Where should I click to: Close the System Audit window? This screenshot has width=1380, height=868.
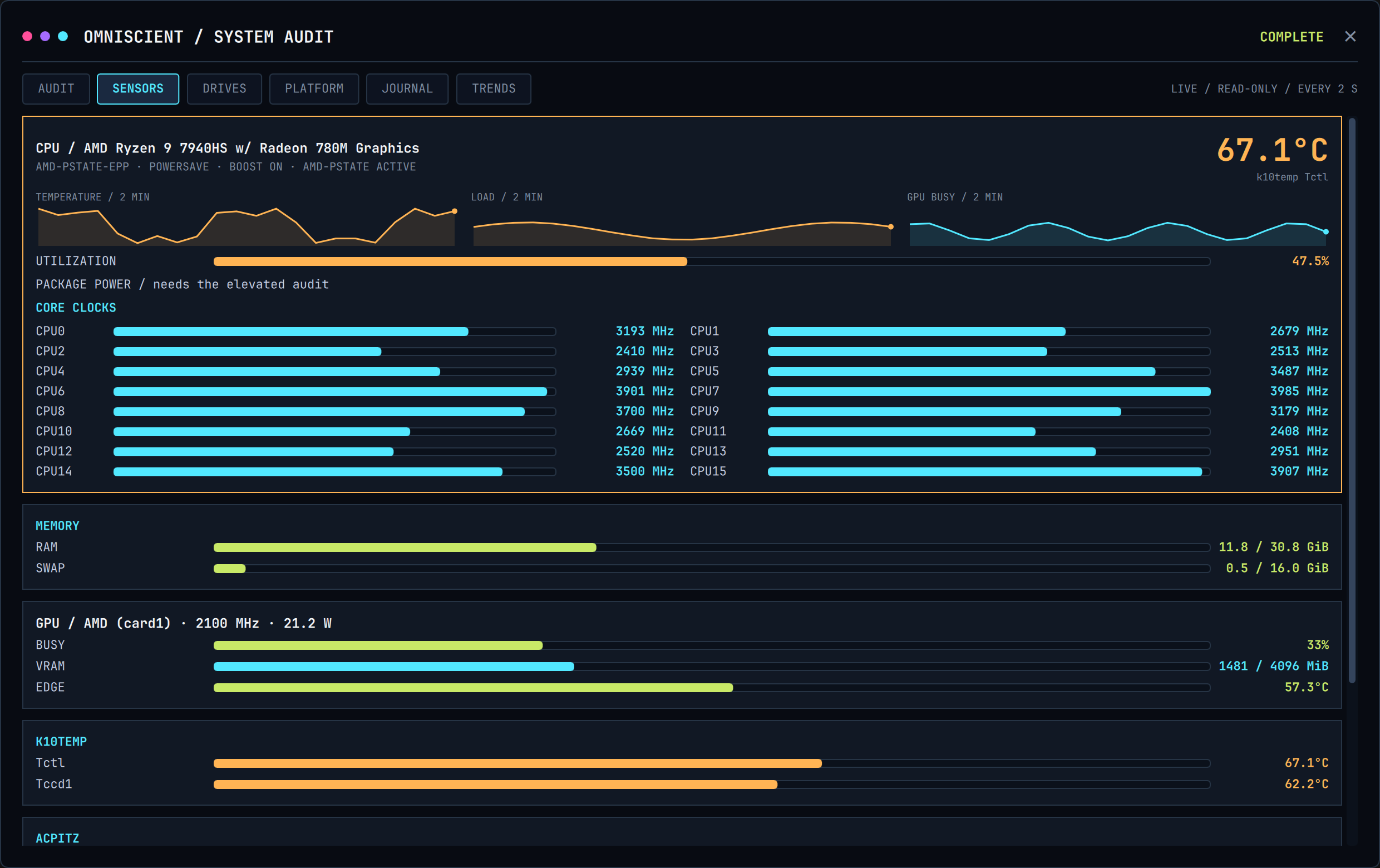[x=1350, y=37]
